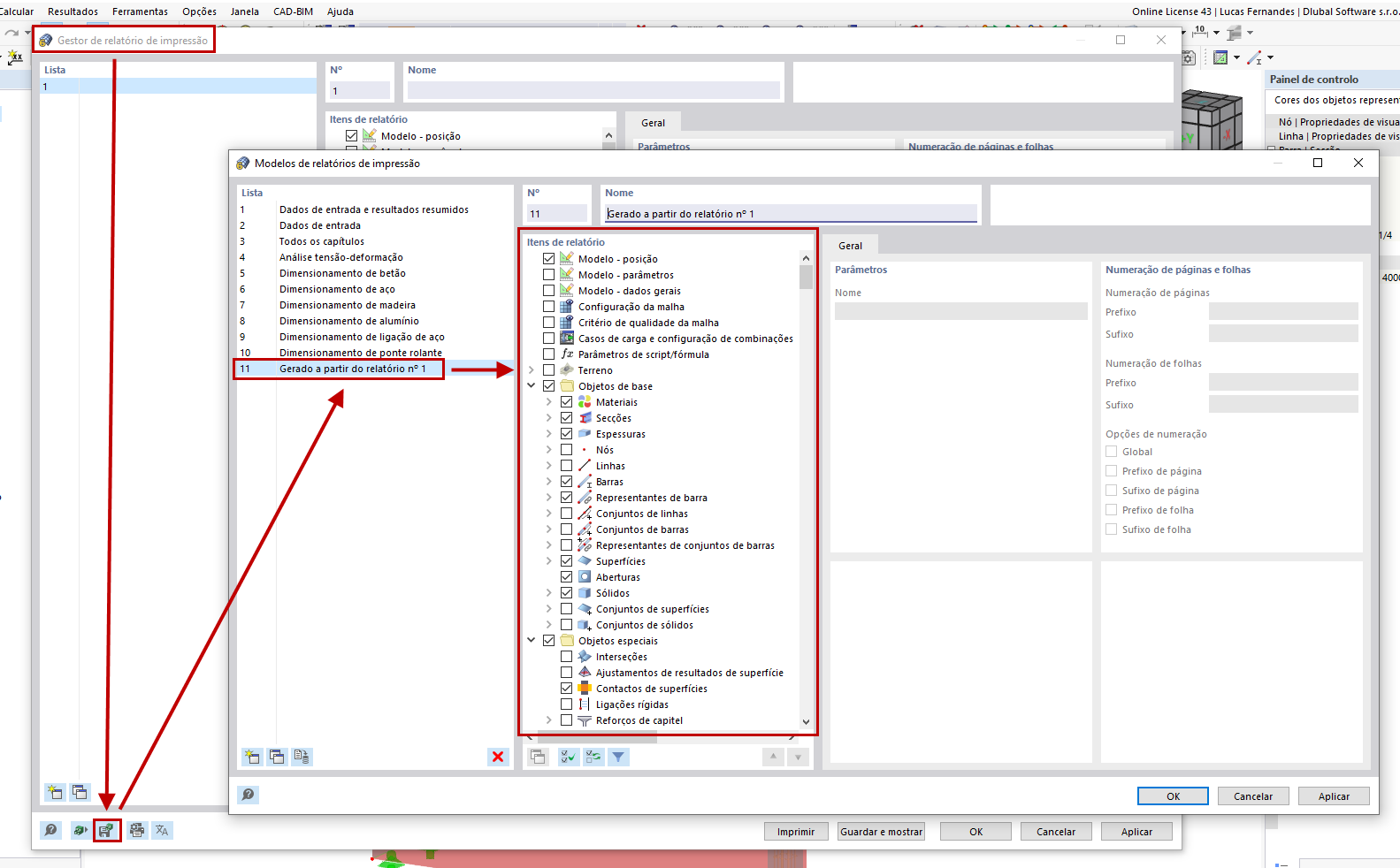
Task: Click the save-as-template icon in the report manager
Action: [107, 830]
